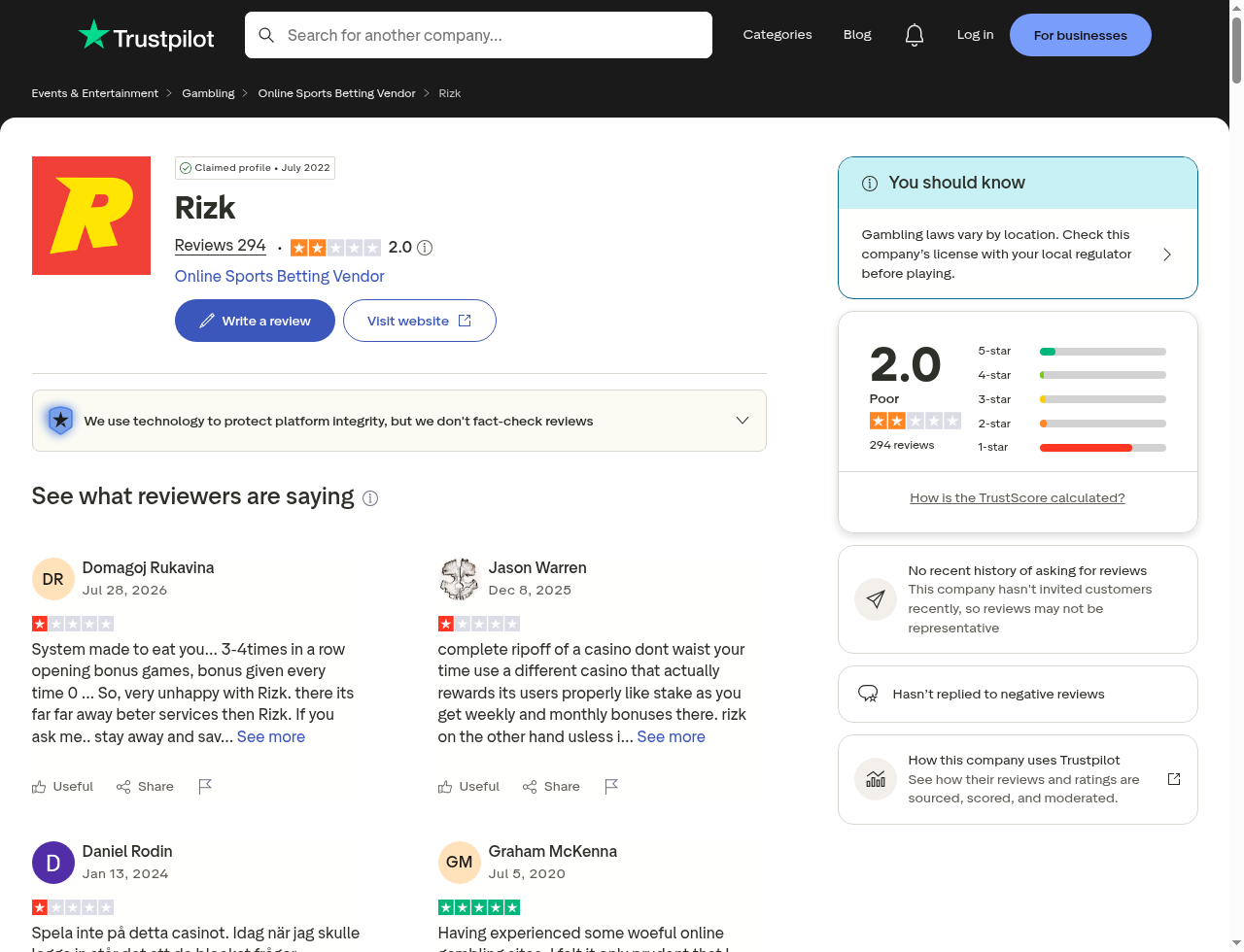Click the TrustScore info icon beside 2.0

click(425, 248)
